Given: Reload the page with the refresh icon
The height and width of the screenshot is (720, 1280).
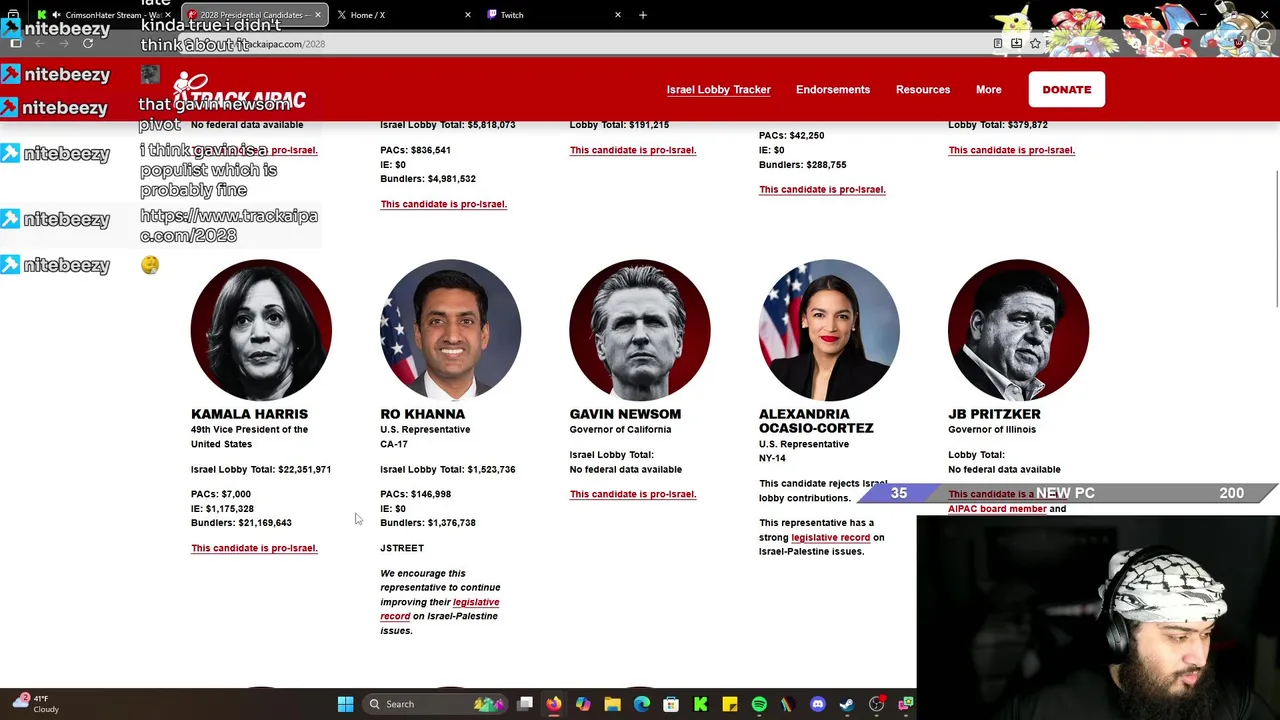Looking at the screenshot, I should (88, 43).
